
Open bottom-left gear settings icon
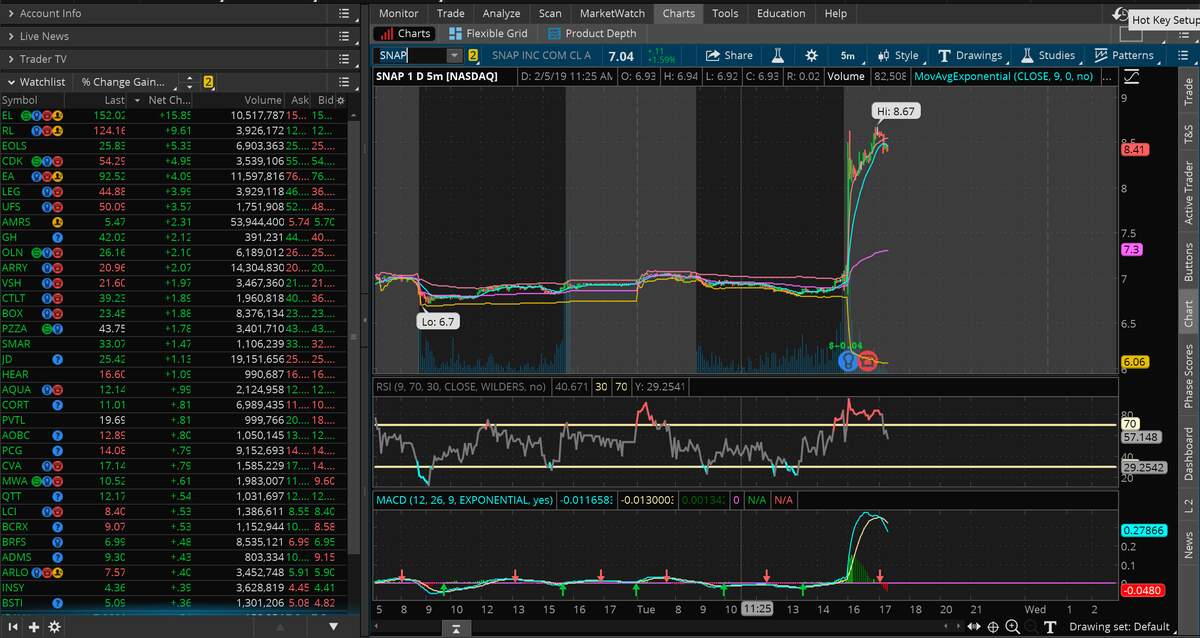click(x=54, y=626)
